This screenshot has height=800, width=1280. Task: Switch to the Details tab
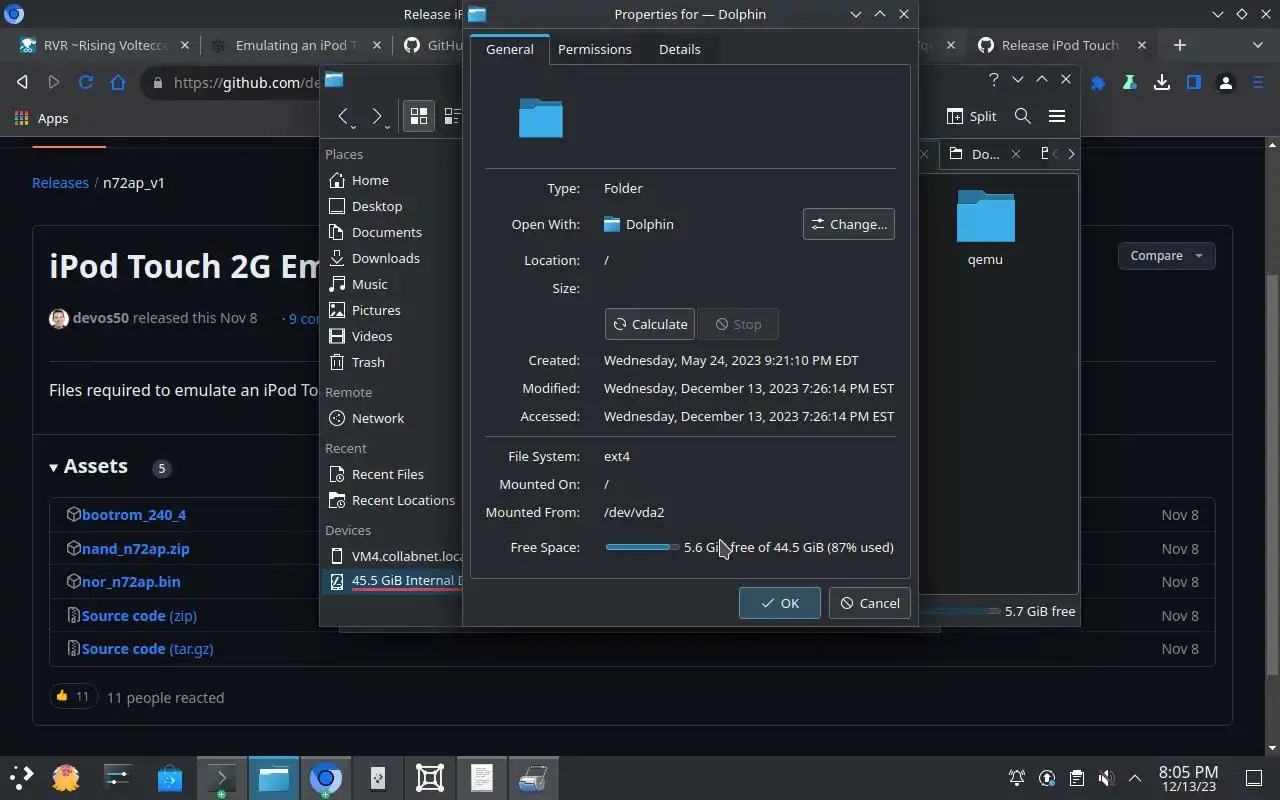[679, 49]
